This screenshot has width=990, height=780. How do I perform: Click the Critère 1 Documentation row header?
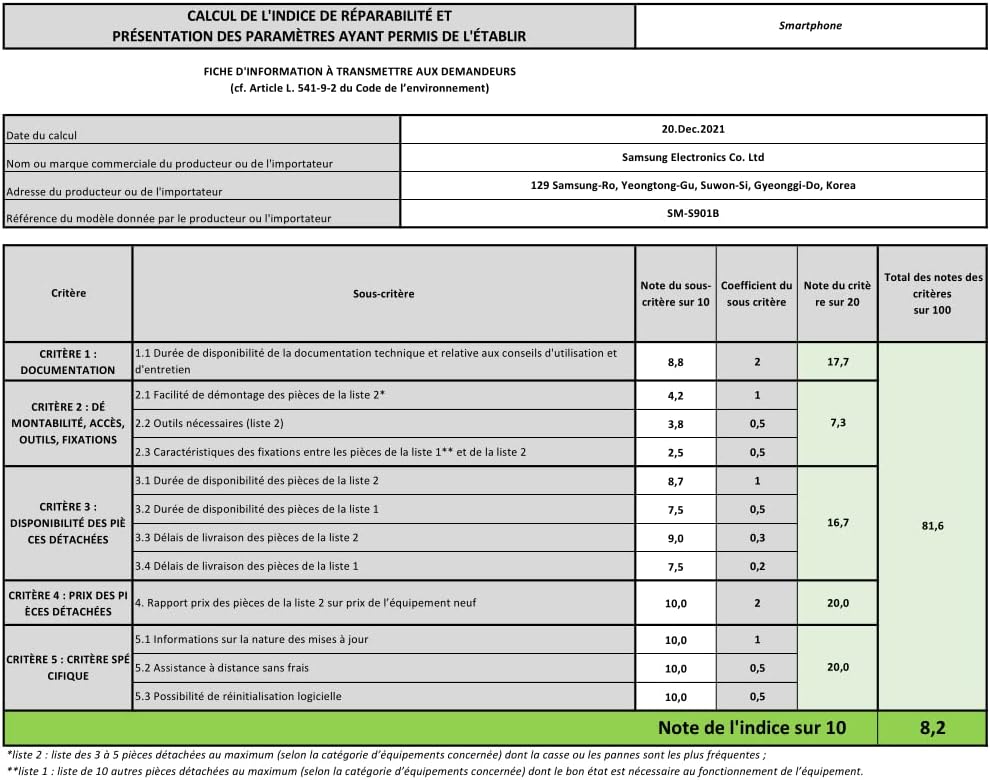68,362
